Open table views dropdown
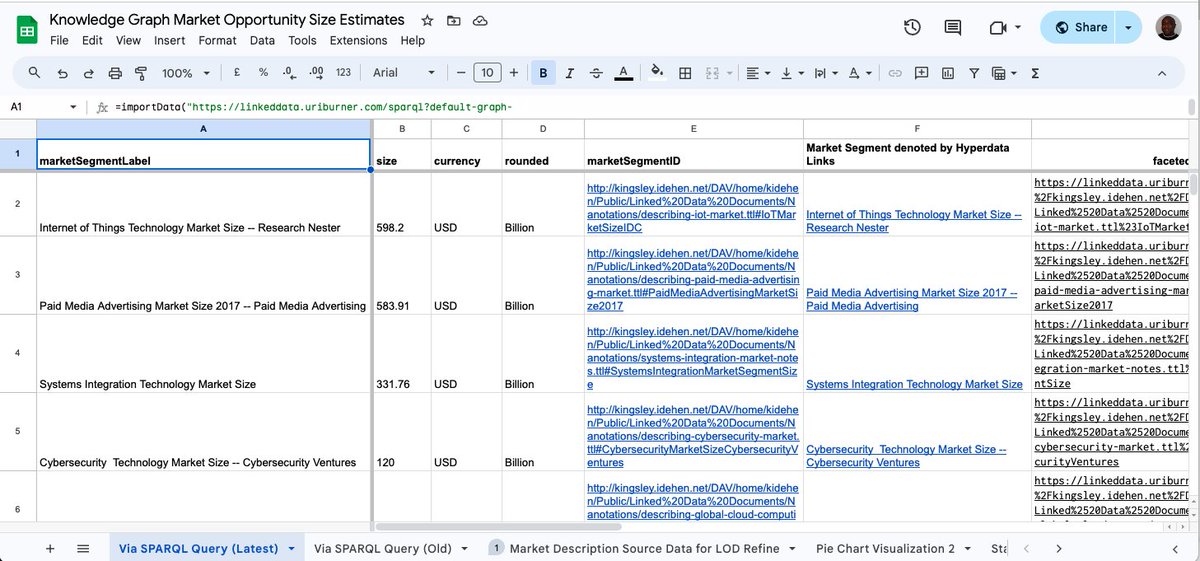Screen dimensions: 1200x561 [x=1003, y=73]
